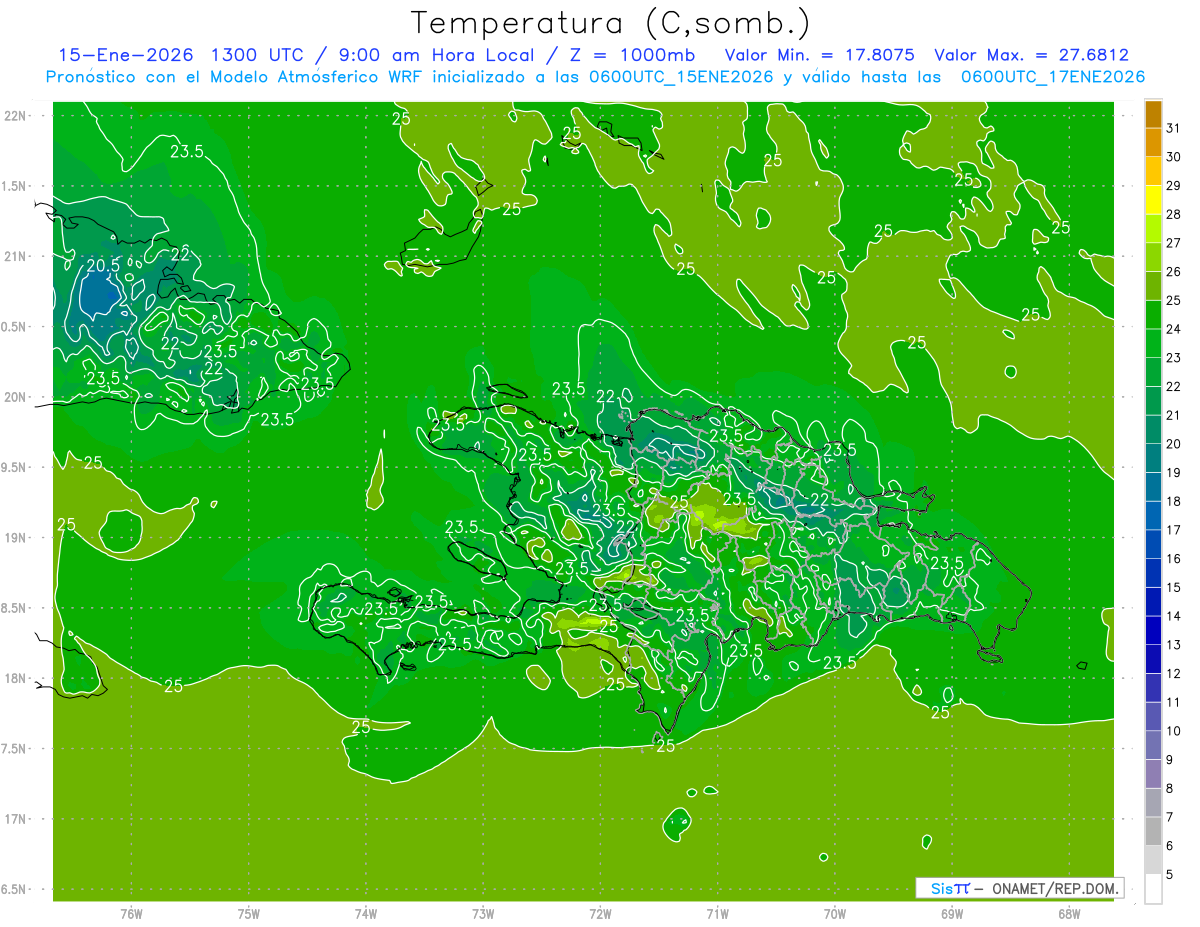Screen dimensions: 1200x927
Task: Click the legend value "28"
Action: click(x=1174, y=214)
